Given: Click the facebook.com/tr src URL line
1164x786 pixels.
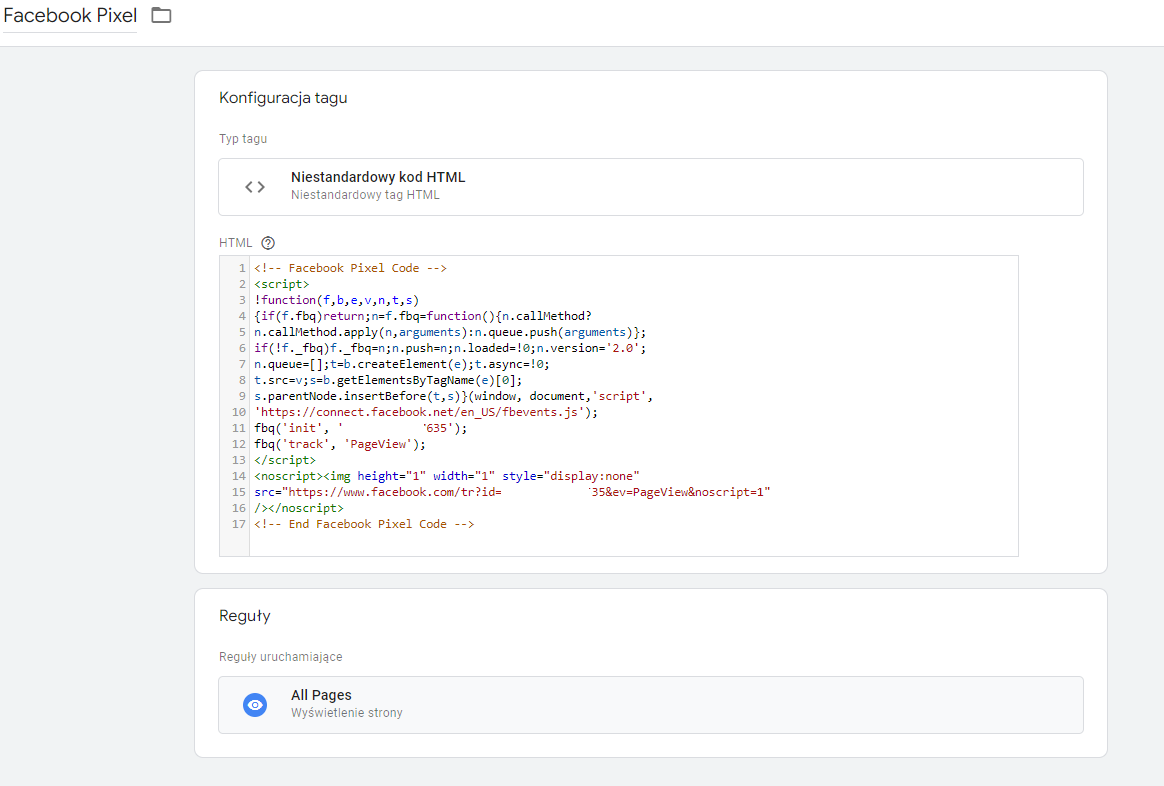Looking at the screenshot, I should [512, 492].
